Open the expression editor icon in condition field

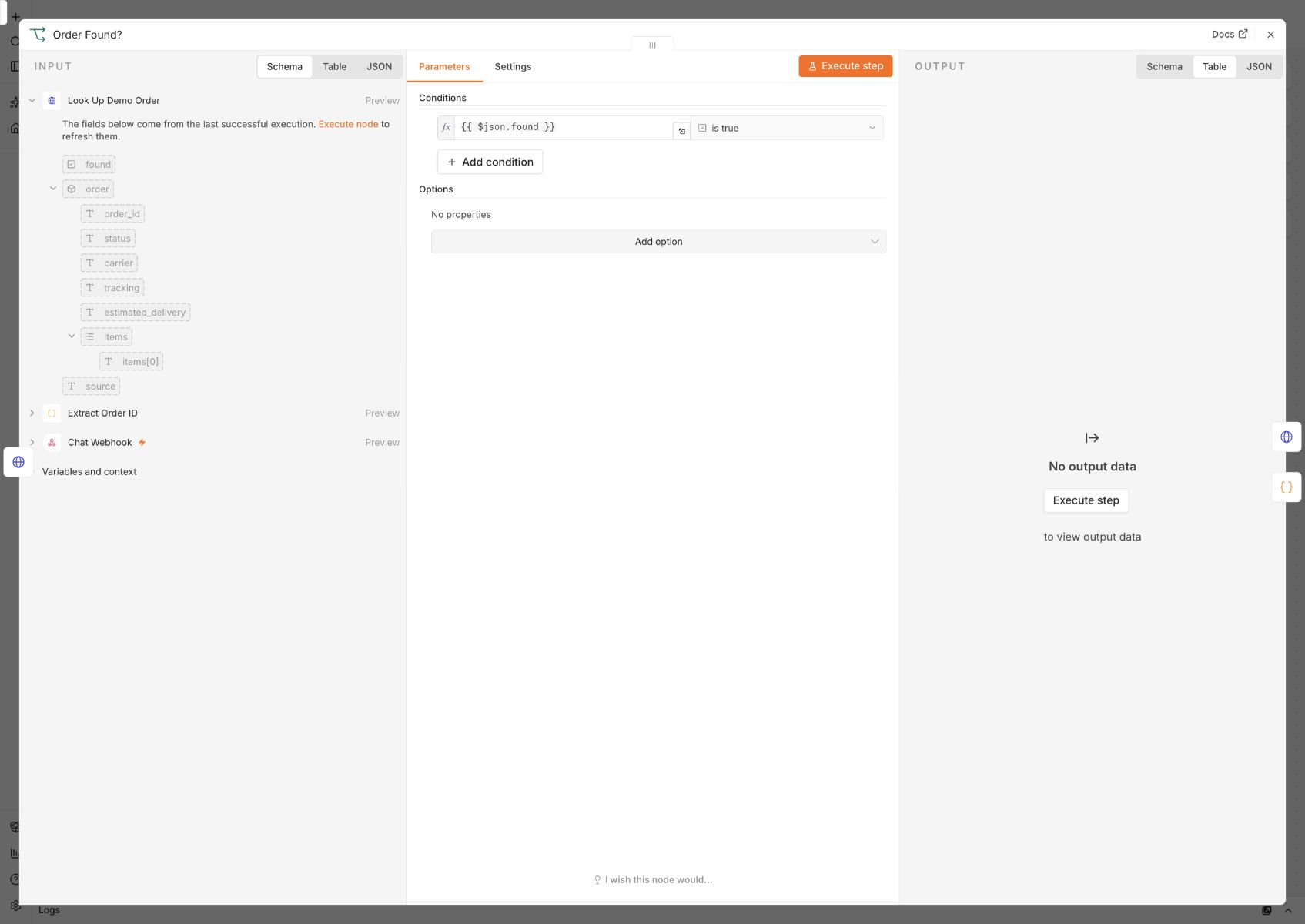(681, 131)
